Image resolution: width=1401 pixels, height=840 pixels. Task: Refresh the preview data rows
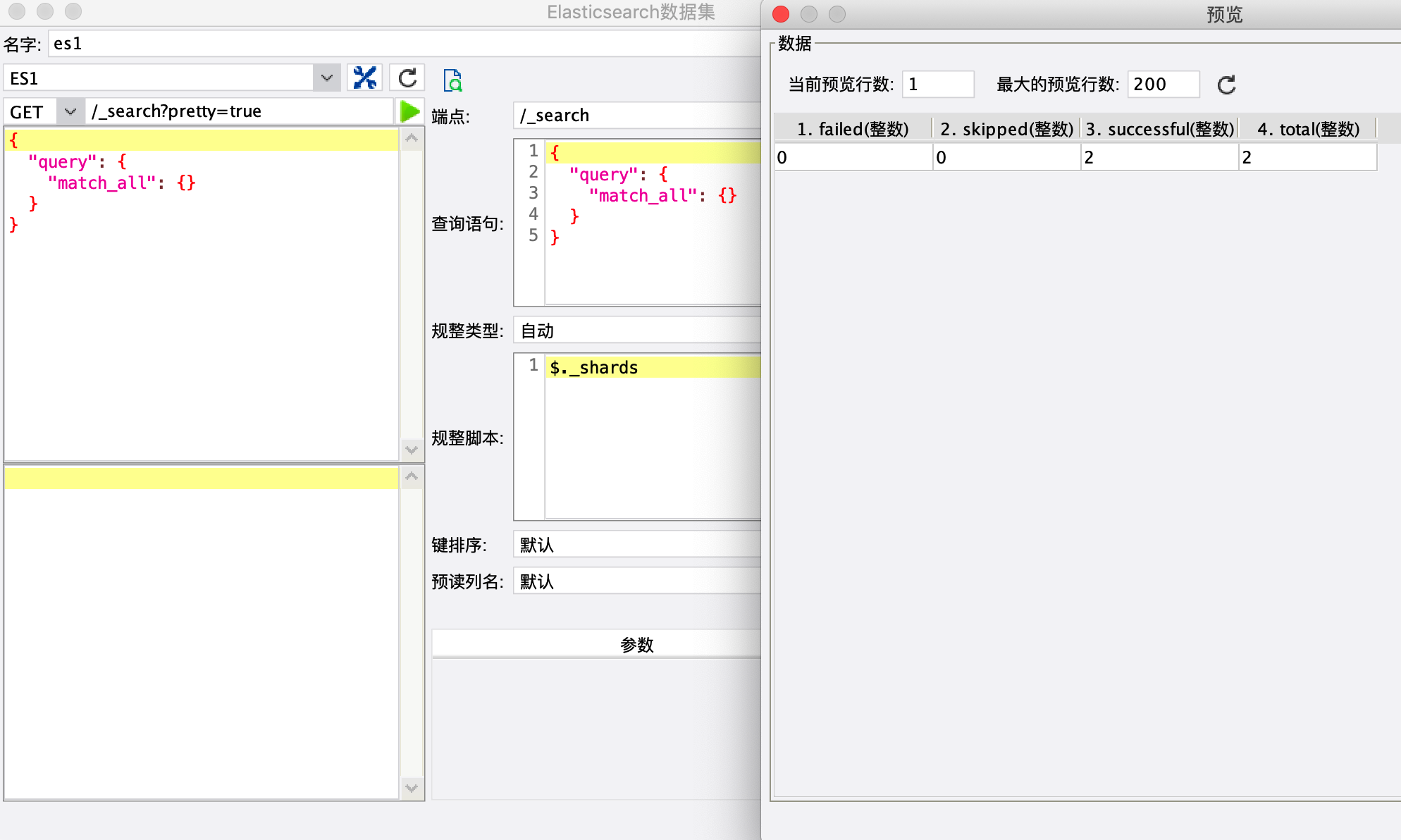pos(1226,85)
